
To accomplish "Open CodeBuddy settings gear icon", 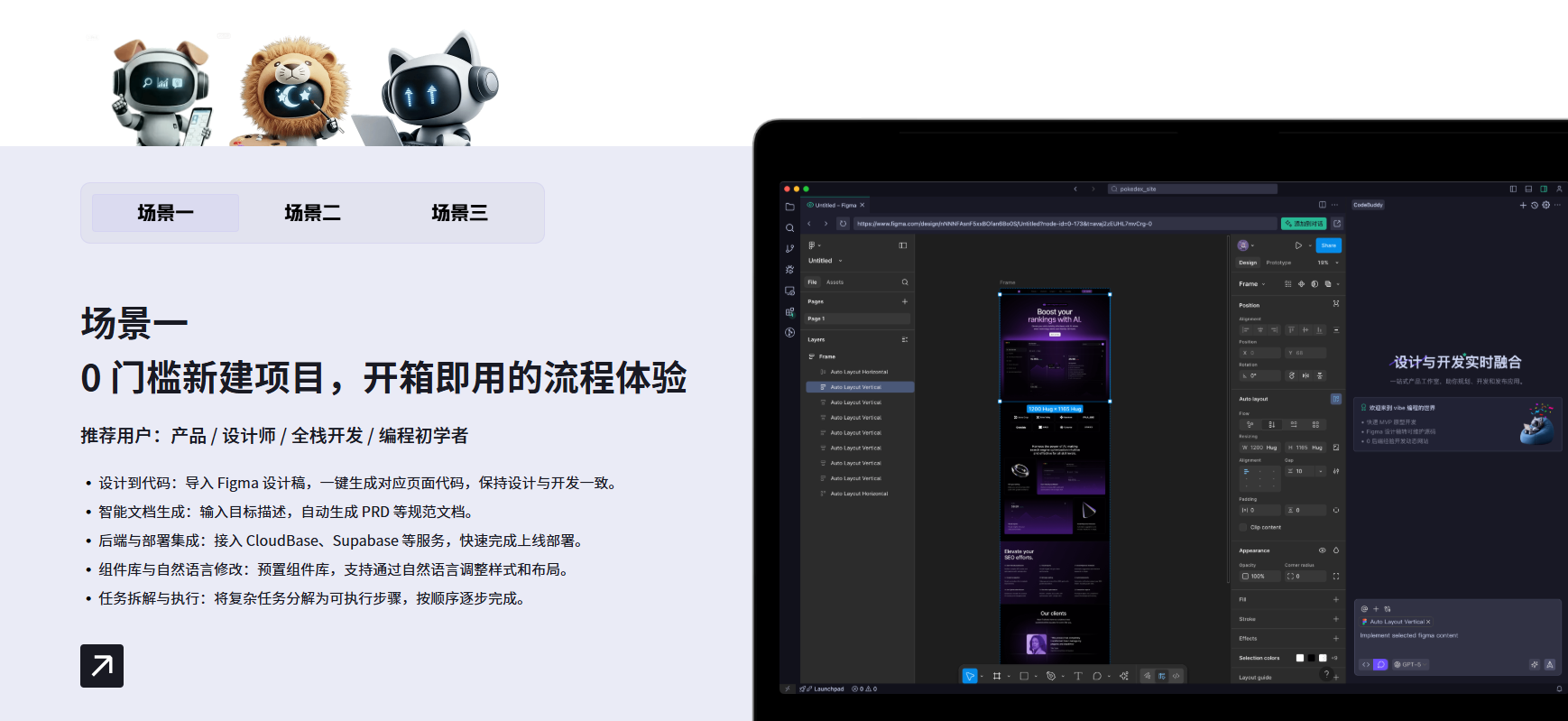I will 1545,205.
